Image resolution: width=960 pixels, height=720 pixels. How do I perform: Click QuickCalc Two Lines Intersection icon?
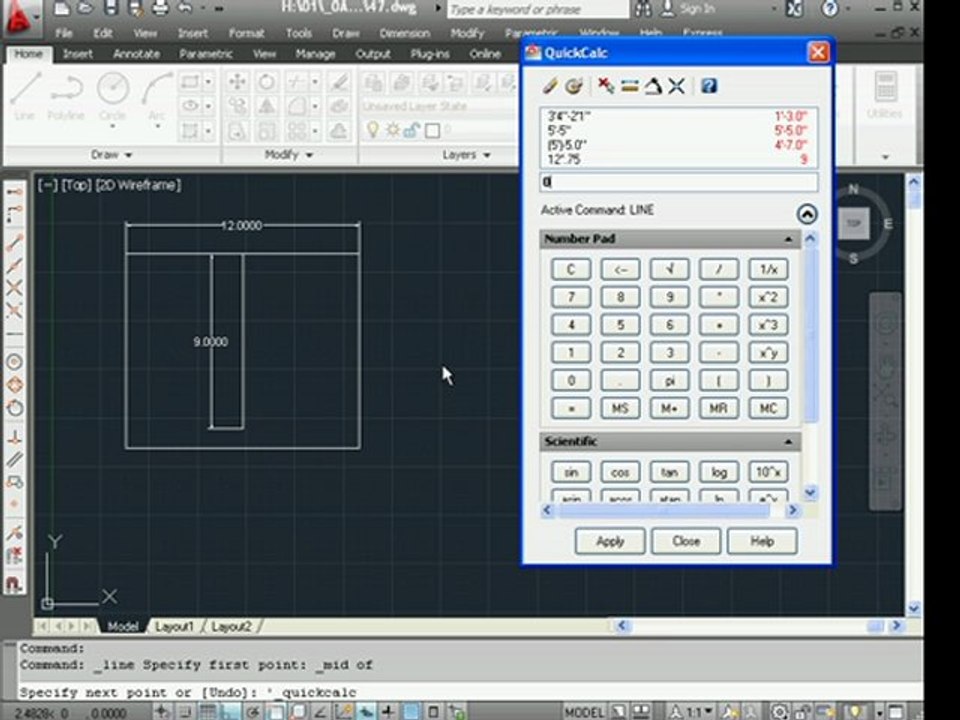(x=676, y=86)
